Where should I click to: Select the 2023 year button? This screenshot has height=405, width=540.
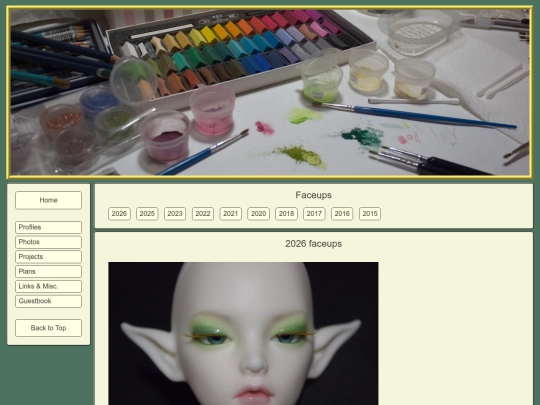click(175, 214)
